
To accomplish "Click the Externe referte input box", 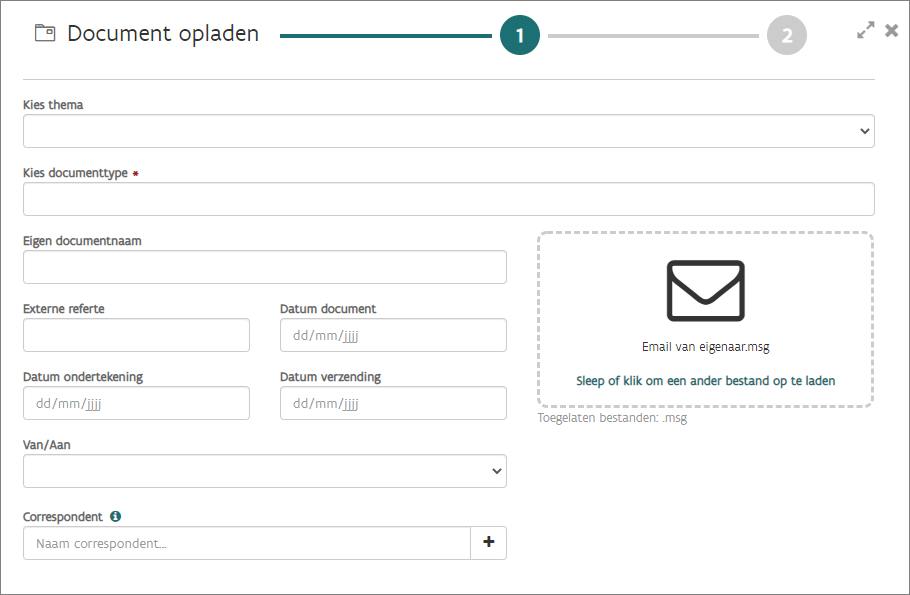I will point(136,335).
